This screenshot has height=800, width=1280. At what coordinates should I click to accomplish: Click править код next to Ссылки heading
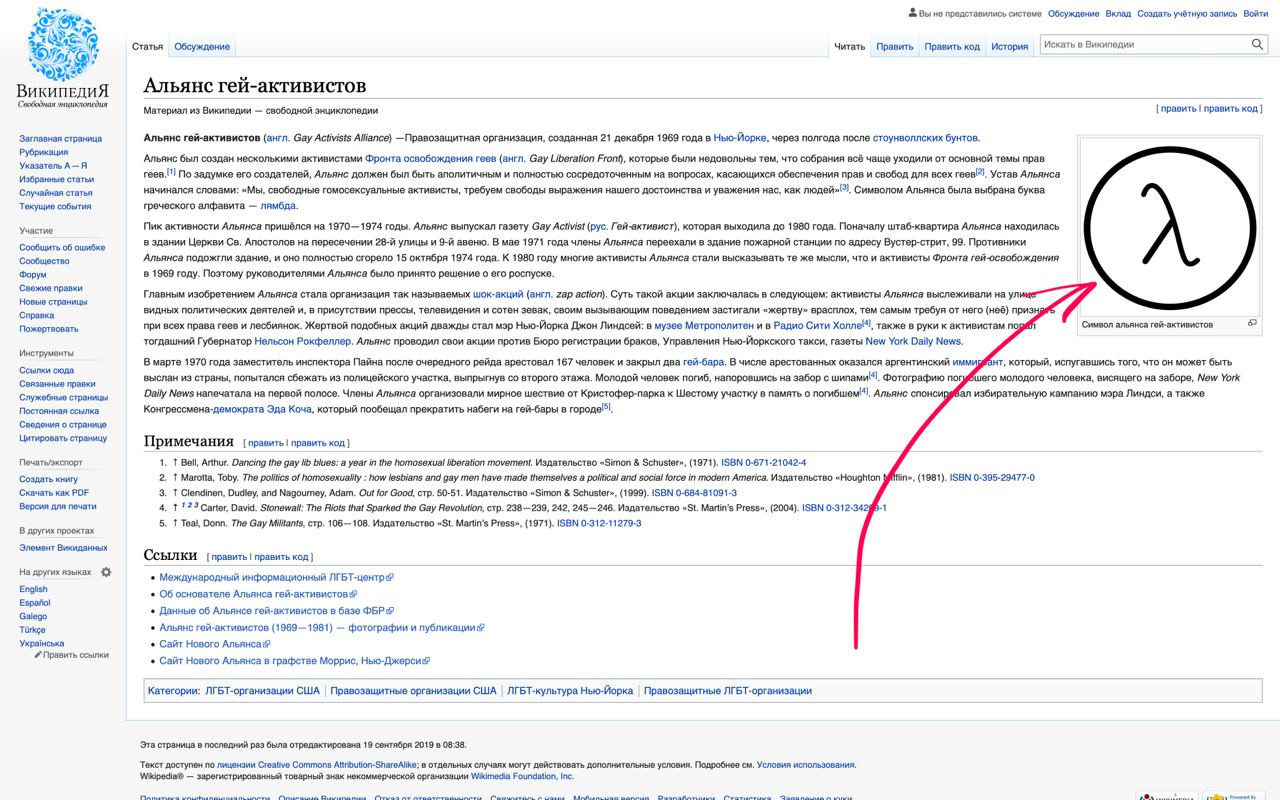point(282,557)
